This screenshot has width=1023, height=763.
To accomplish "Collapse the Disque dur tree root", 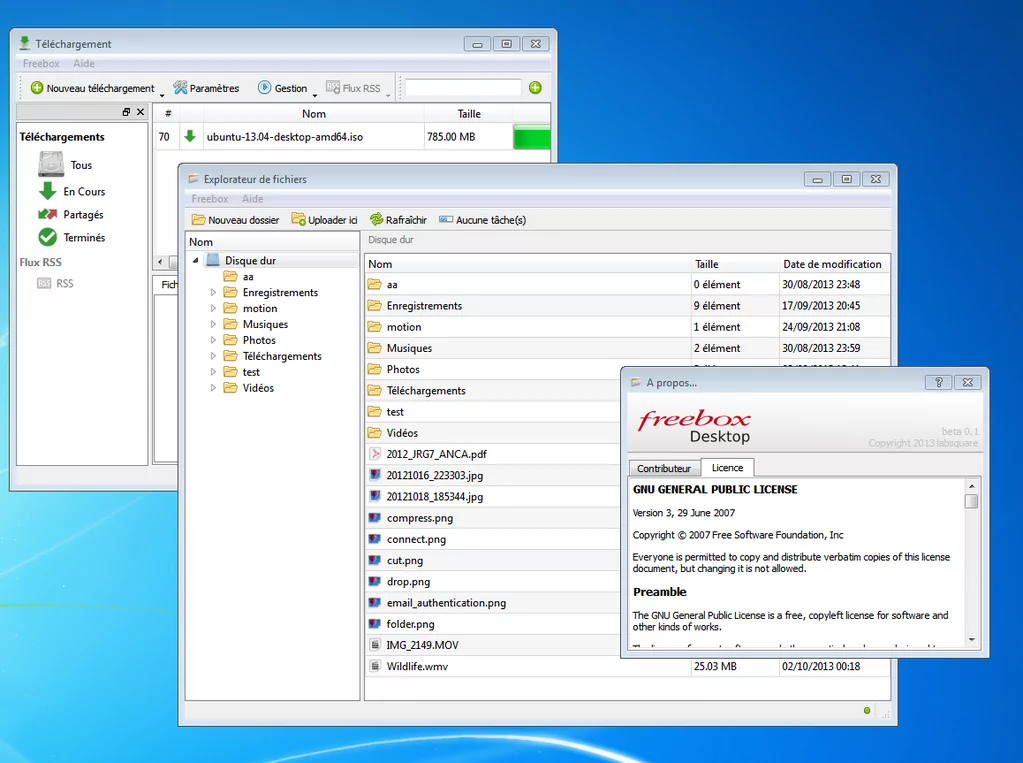I will pyautogui.click(x=195, y=261).
